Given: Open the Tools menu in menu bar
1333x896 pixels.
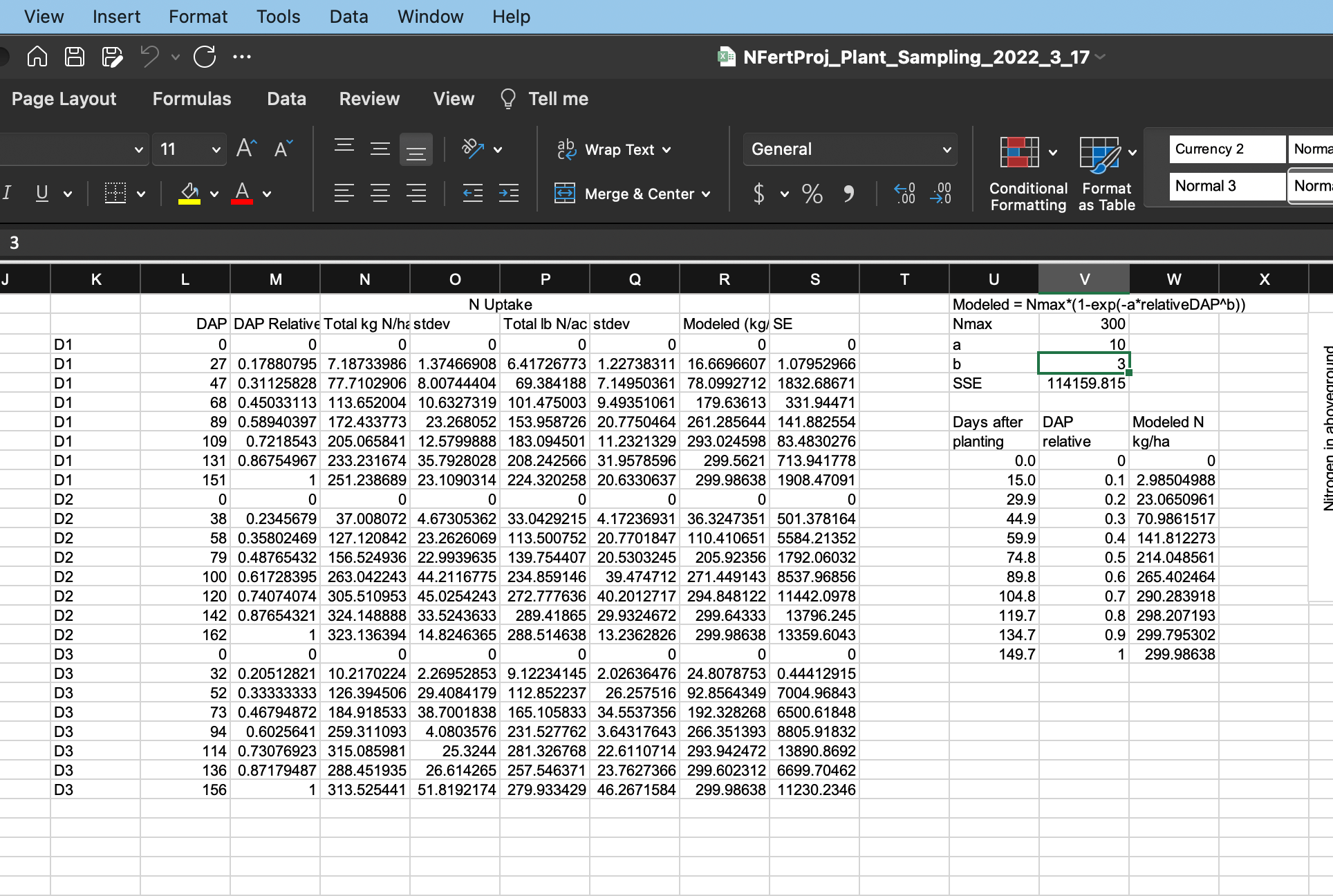Looking at the screenshot, I should tap(278, 17).
